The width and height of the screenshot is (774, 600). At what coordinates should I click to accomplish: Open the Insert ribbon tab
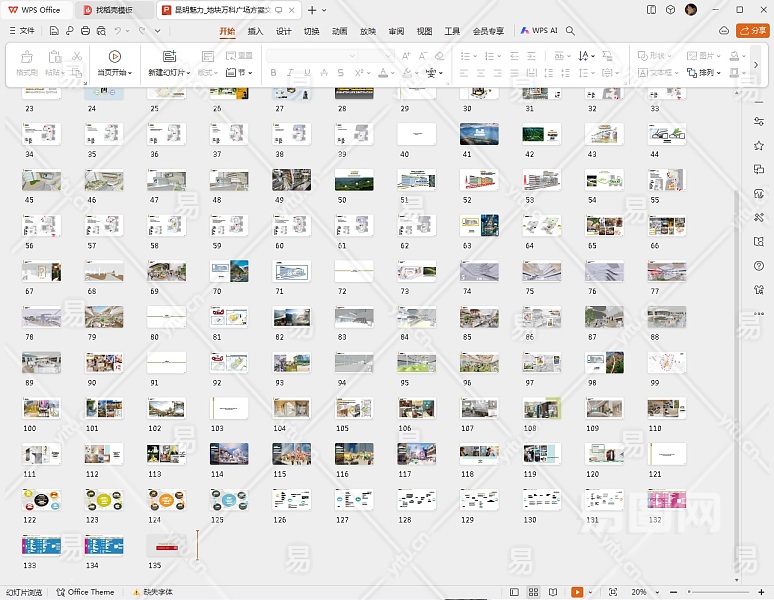[x=255, y=31]
